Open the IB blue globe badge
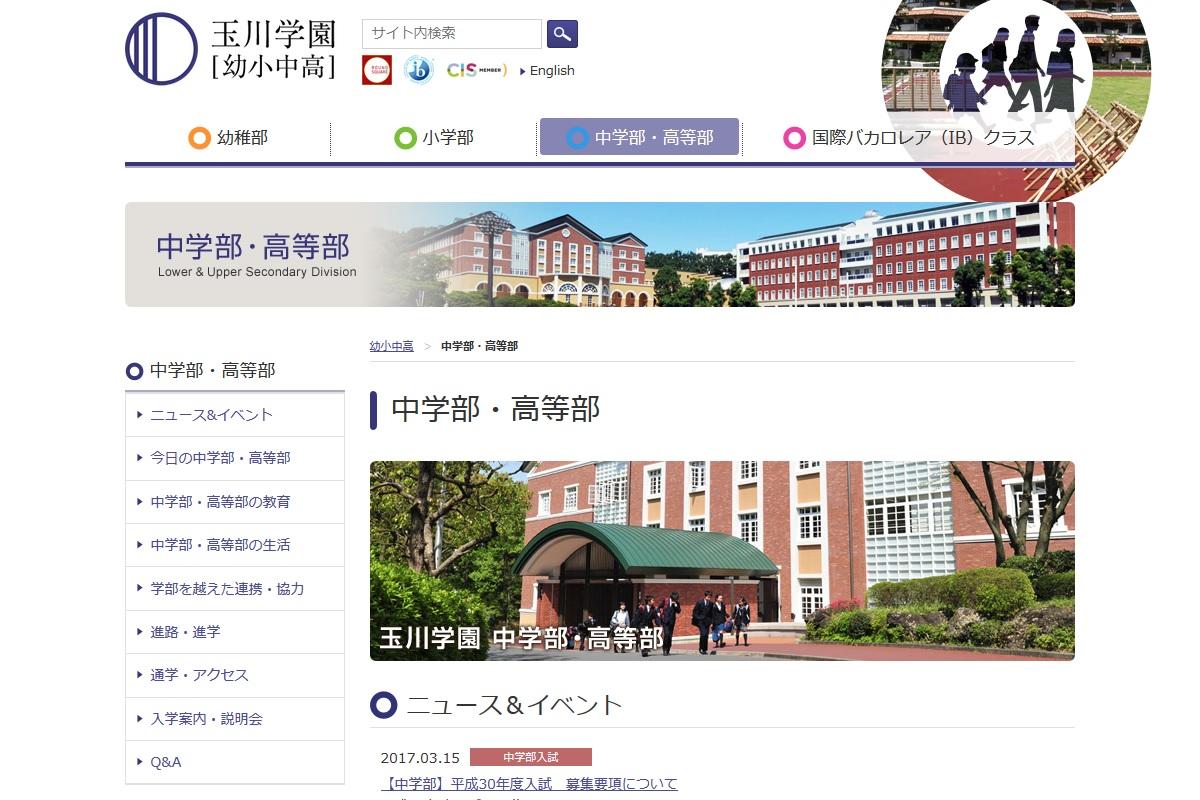The width and height of the screenshot is (1200, 800). 418,70
